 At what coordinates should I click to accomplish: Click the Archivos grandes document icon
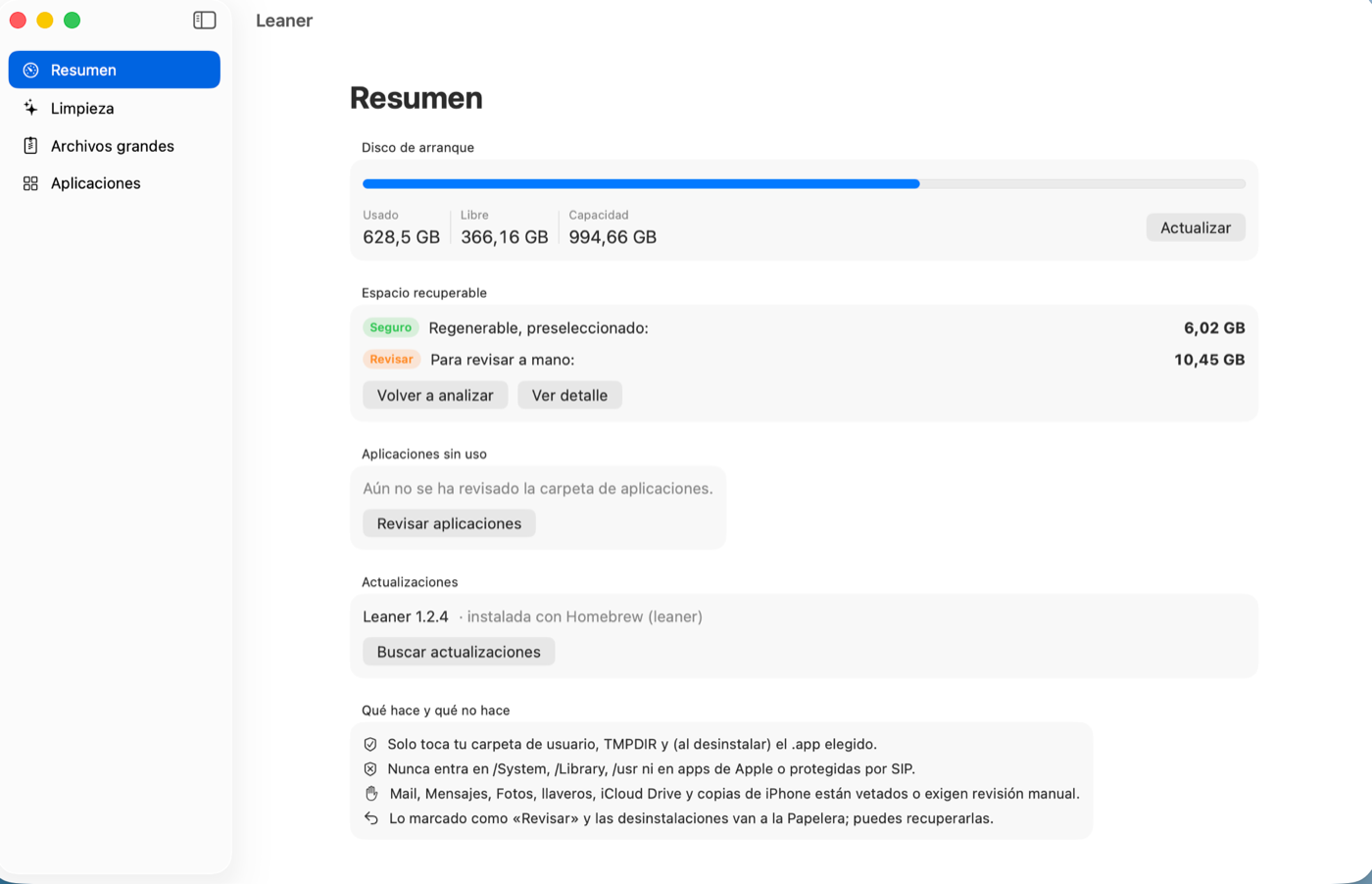pyautogui.click(x=30, y=146)
